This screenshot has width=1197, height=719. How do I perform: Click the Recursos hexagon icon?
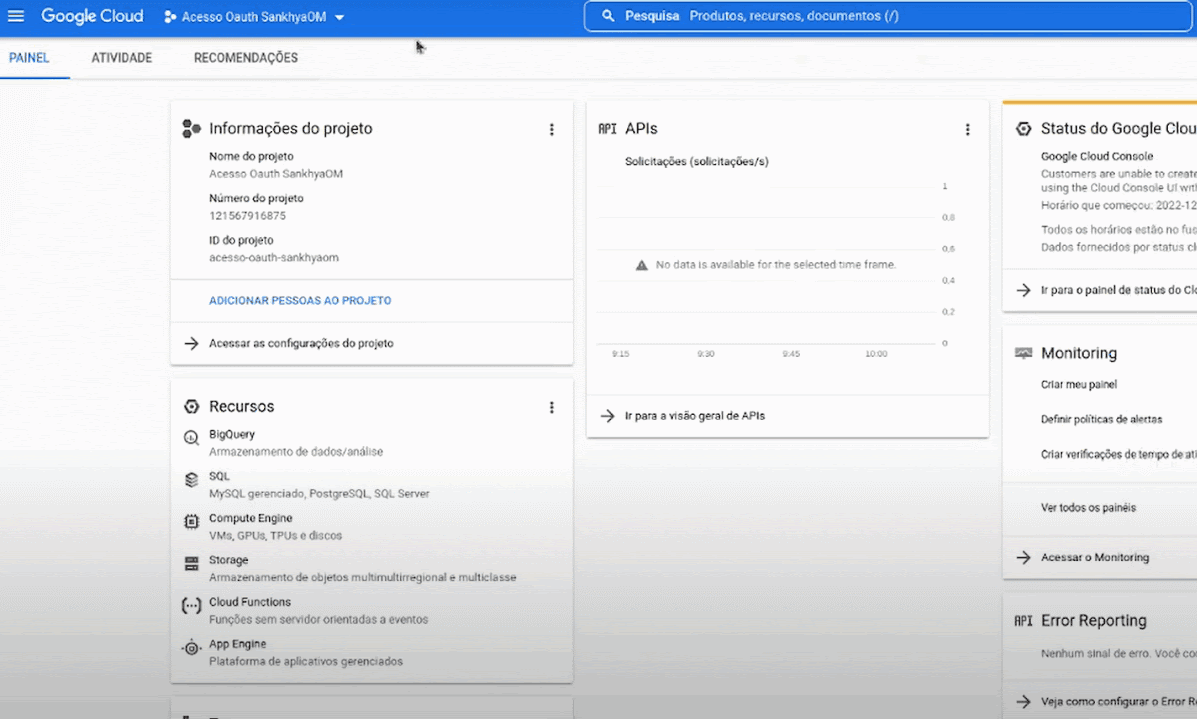pos(192,407)
